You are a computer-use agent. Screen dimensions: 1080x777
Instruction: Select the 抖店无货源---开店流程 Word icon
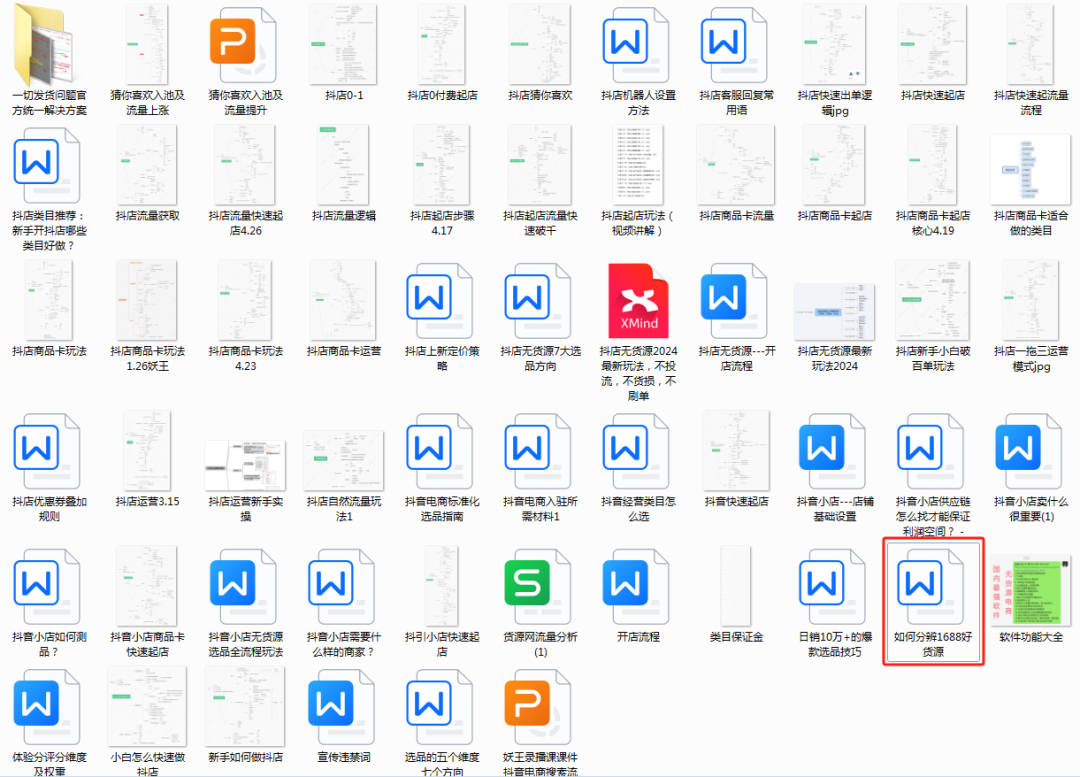pyautogui.click(x=734, y=301)
